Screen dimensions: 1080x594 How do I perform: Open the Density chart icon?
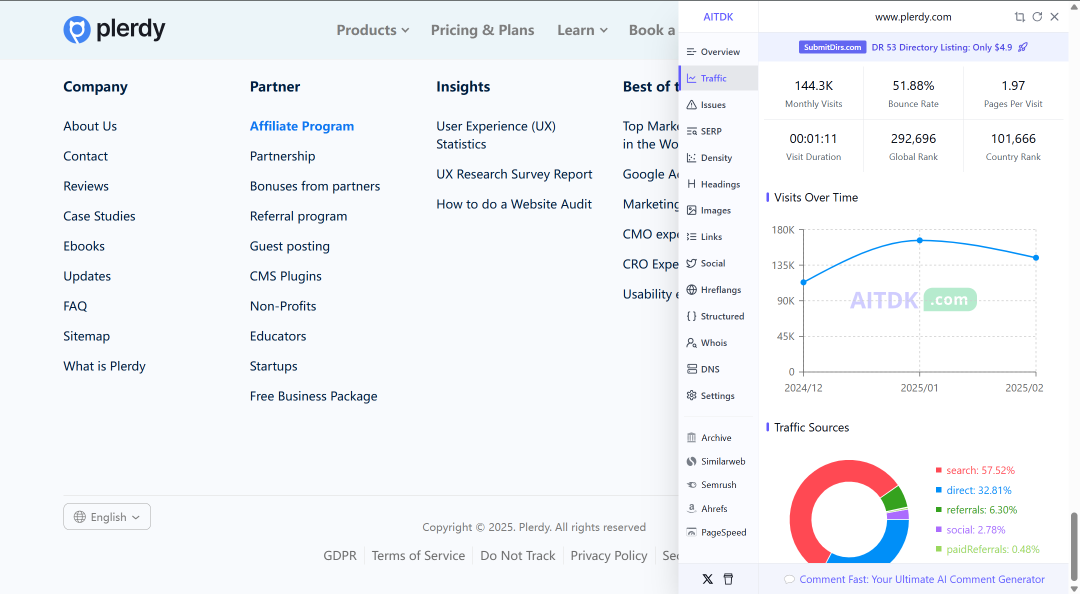[692, 158]
